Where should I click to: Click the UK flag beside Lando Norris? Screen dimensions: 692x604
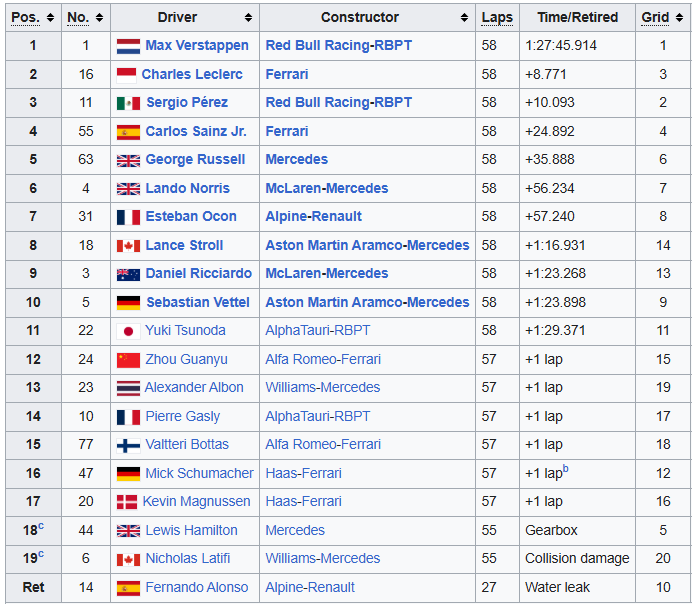click(x=128, y=189)
